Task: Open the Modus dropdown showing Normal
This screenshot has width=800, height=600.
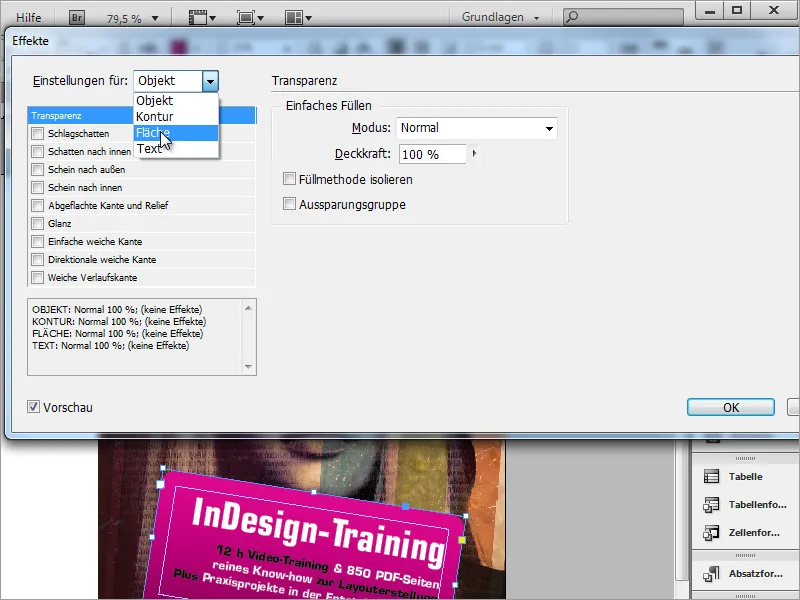Action: pos(477,128)
